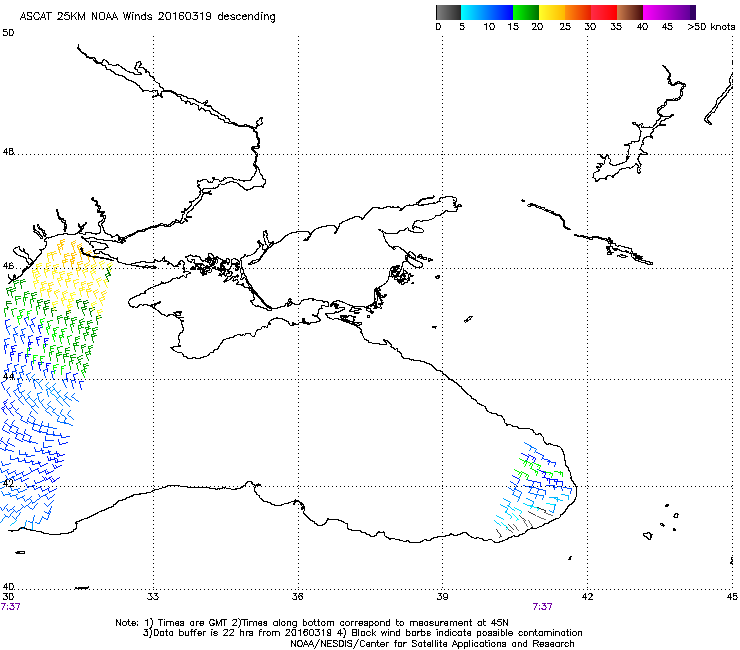This screenshot has width=740, height=650.
Task: Click the '10' label under the color bar
Action: 489,27
